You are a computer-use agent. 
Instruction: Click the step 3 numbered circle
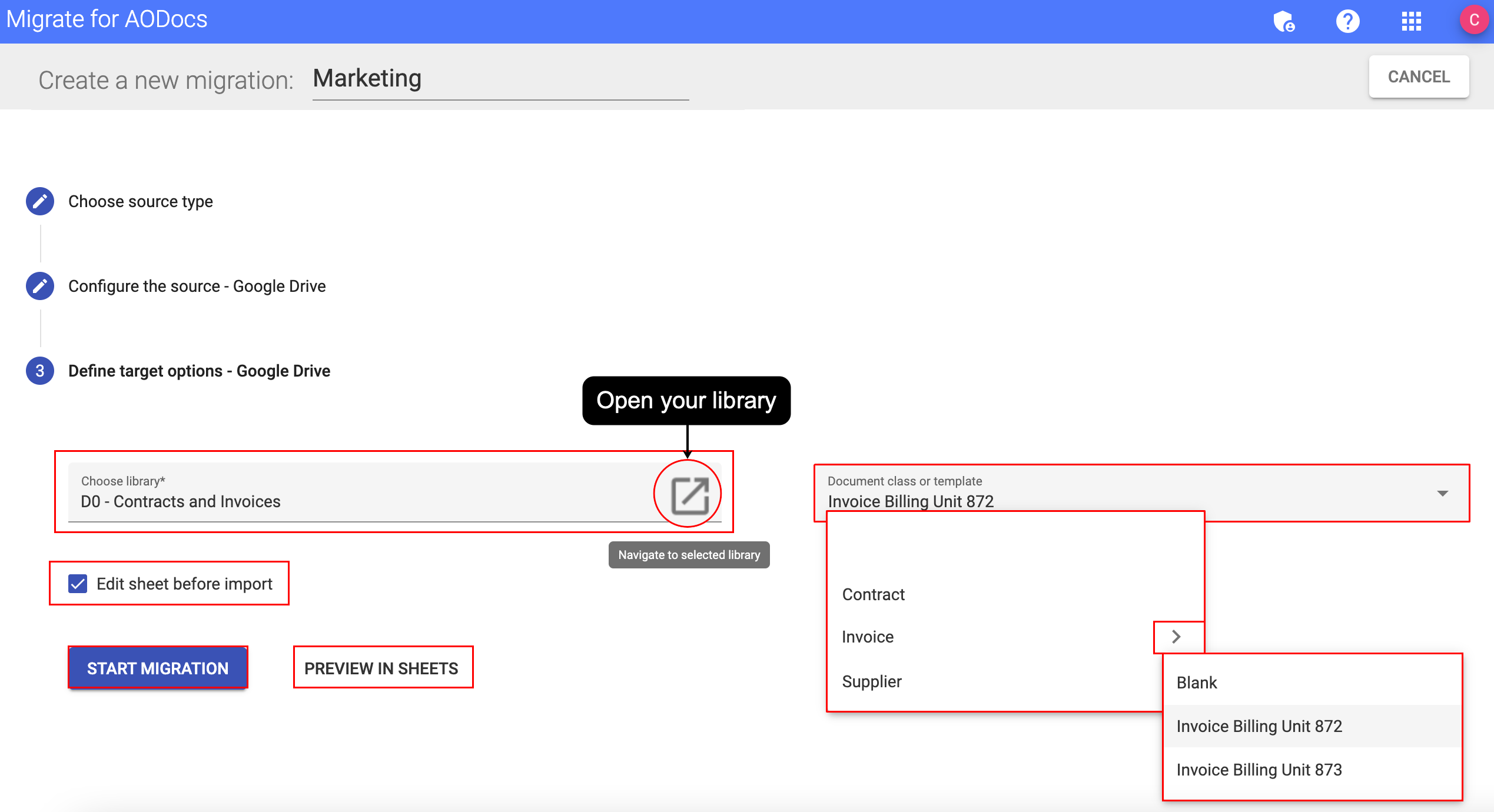coord(39,371)
